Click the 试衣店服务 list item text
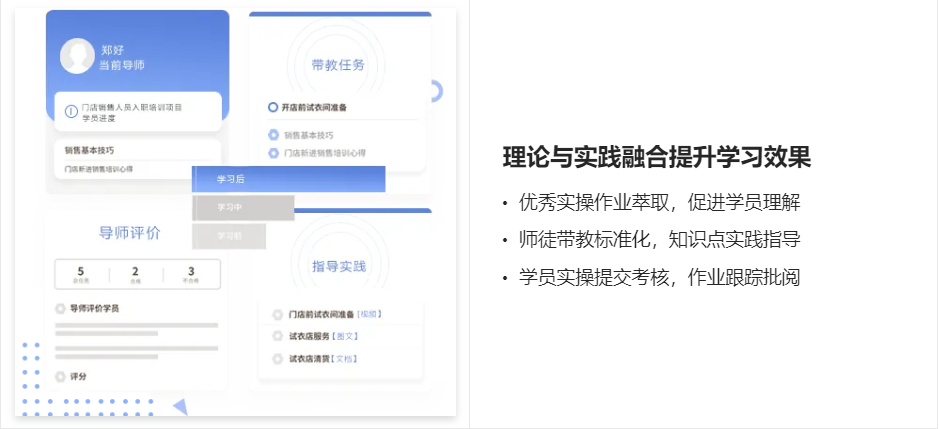 [309, 336]
